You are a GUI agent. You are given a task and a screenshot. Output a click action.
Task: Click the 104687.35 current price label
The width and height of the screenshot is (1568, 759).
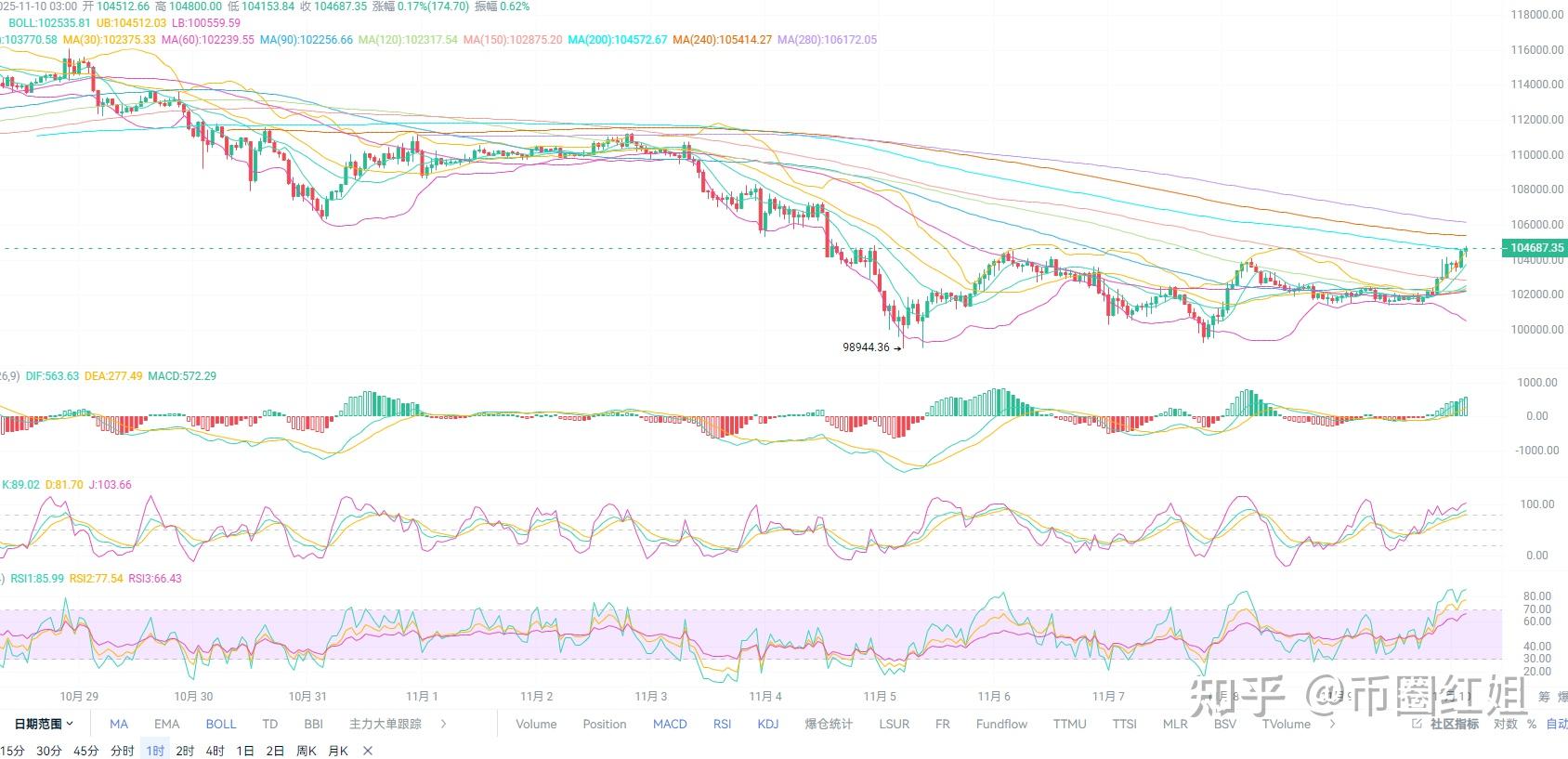pyautogui.click(x=1535, y=248)
